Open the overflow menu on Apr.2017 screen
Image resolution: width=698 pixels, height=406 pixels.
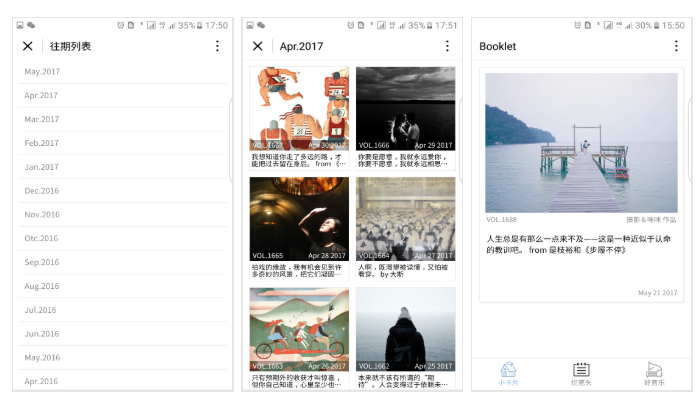click(x=447, y=46)
